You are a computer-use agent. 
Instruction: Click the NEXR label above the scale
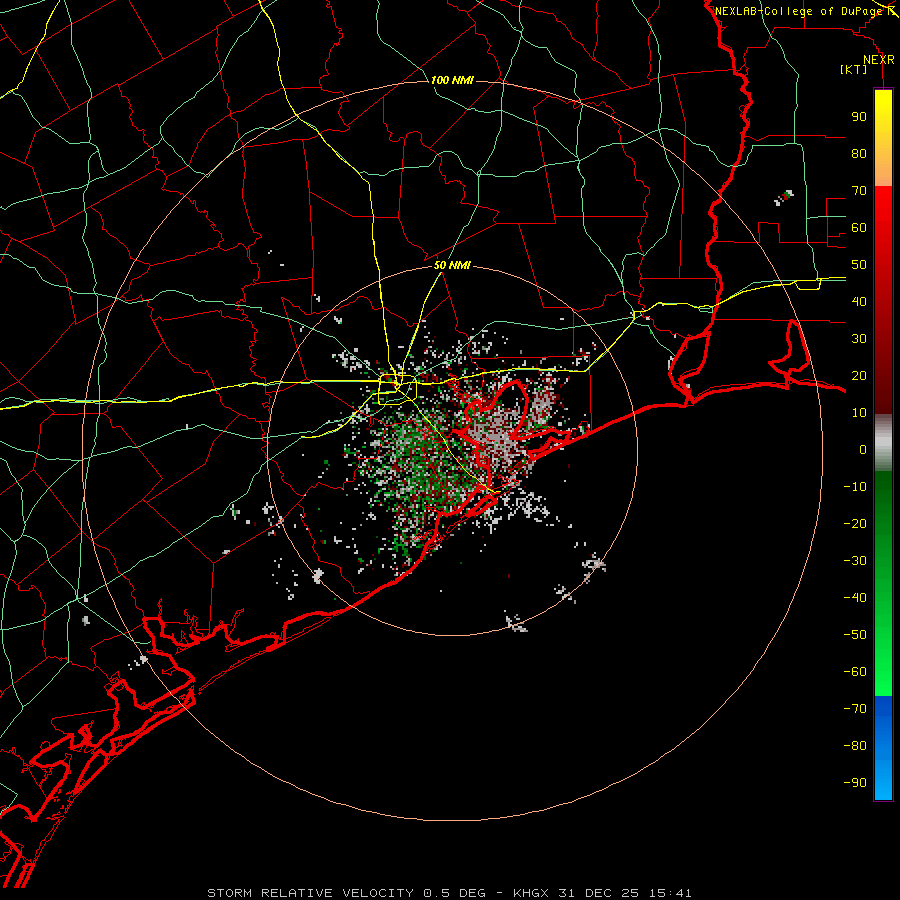[x=879, y=60]
